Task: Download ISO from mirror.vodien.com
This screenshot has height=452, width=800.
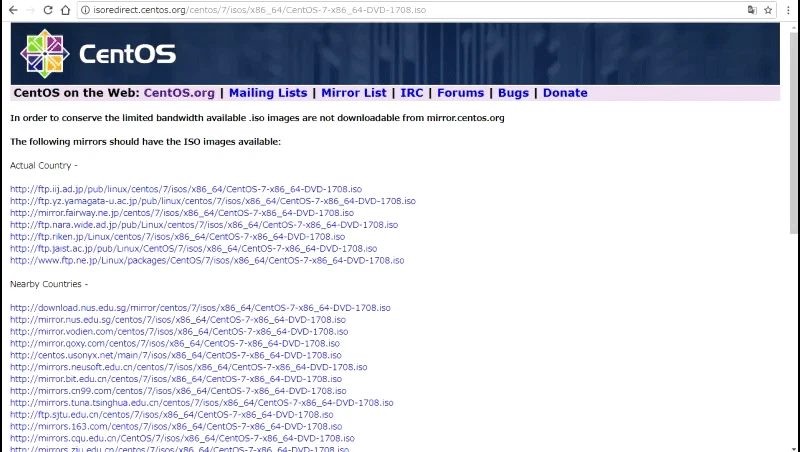Action: click(179, 332)
